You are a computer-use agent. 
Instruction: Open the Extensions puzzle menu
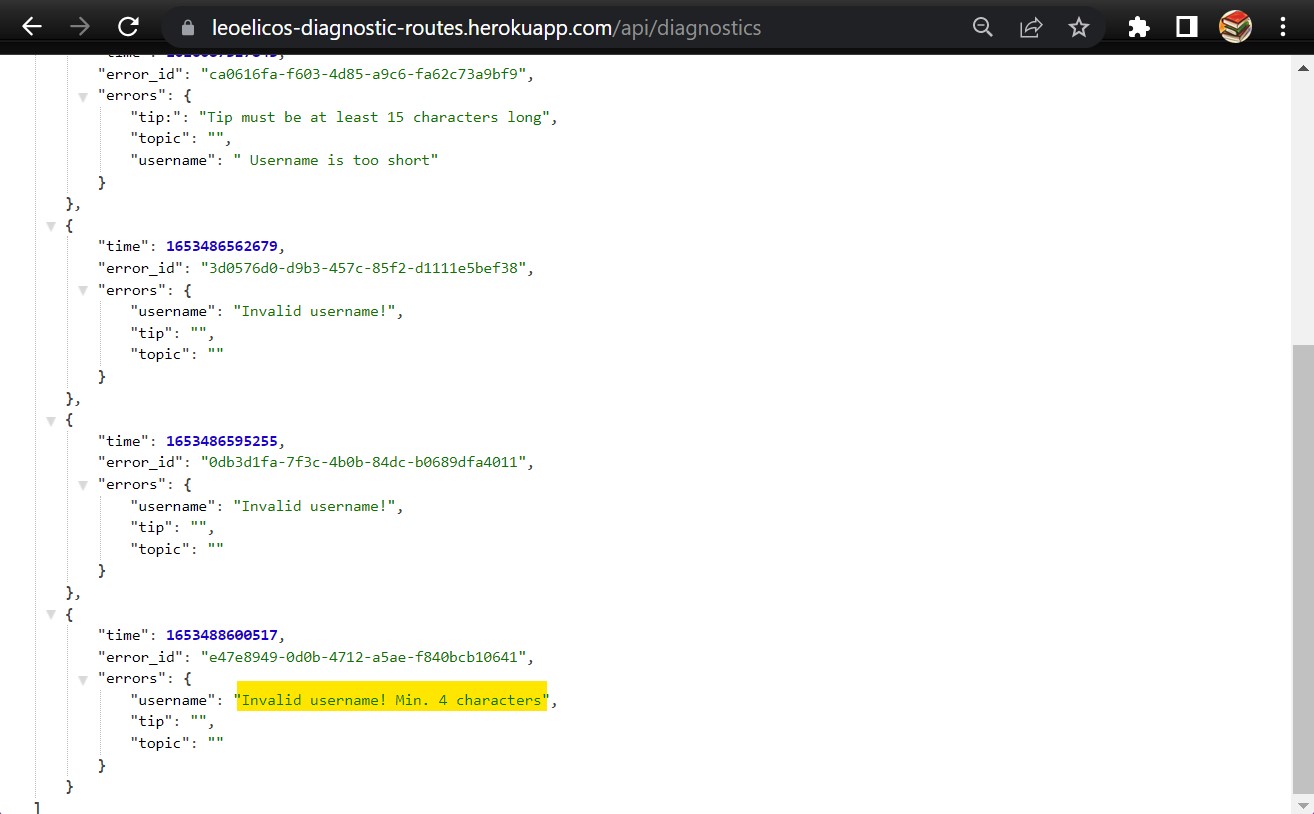pyautogui.click(x=1139, y=28)
